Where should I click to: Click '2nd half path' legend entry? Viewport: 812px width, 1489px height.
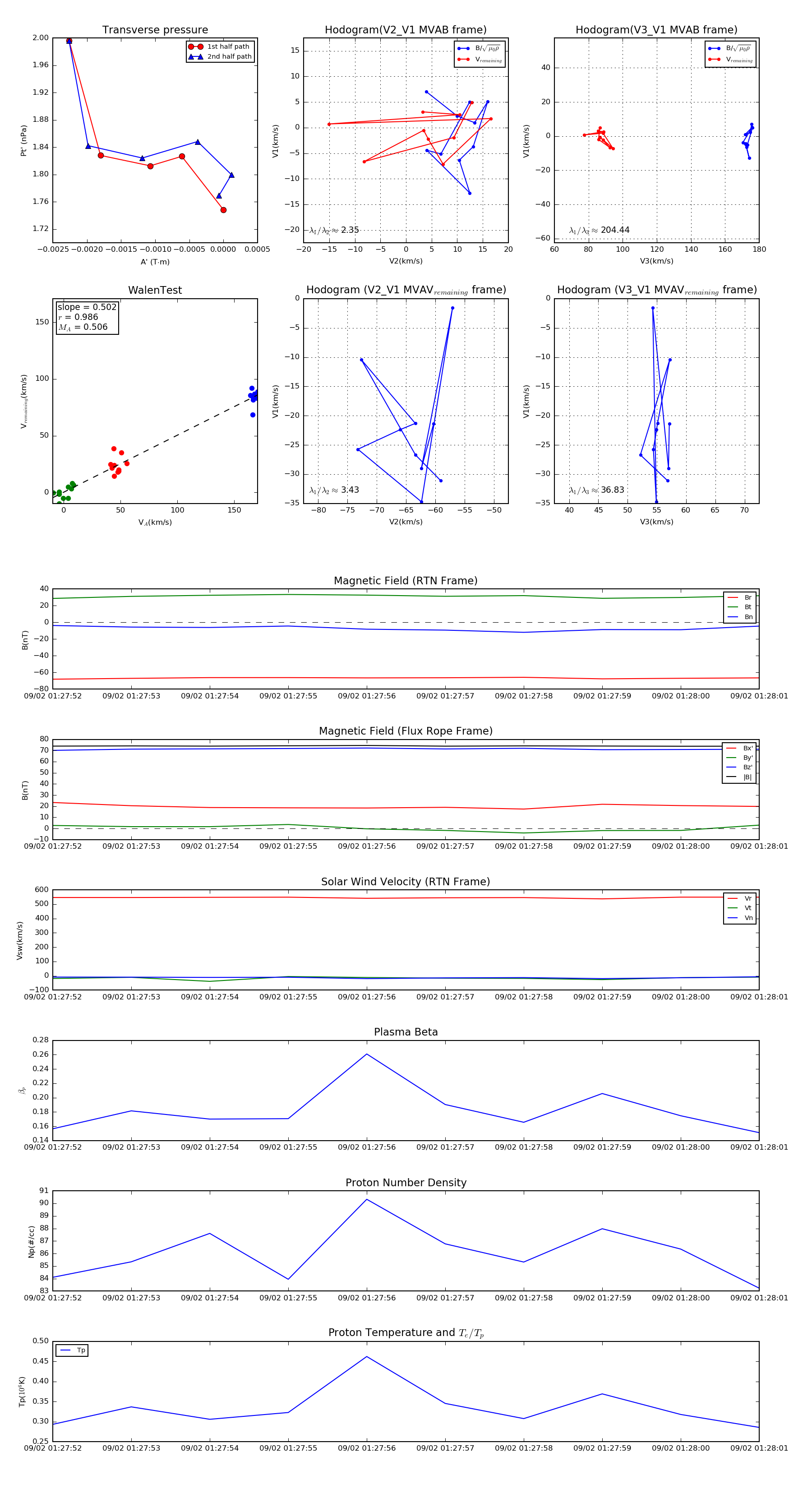(x=220, y=57)
